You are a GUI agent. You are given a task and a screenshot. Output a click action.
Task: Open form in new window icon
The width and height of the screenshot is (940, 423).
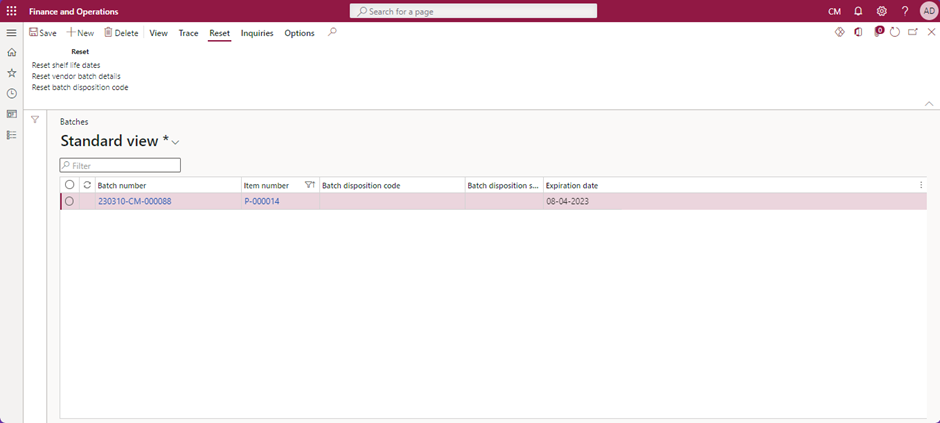click(912, 32)
